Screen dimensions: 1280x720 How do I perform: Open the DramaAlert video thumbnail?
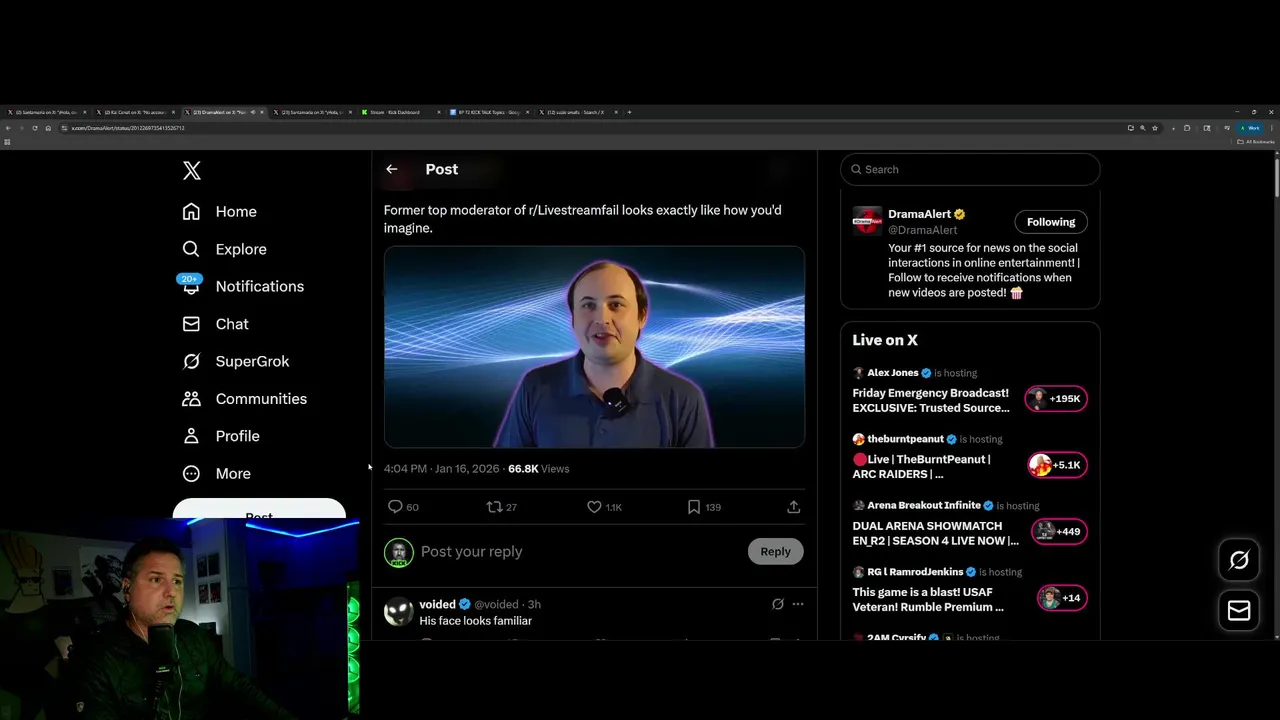(594, 347)
